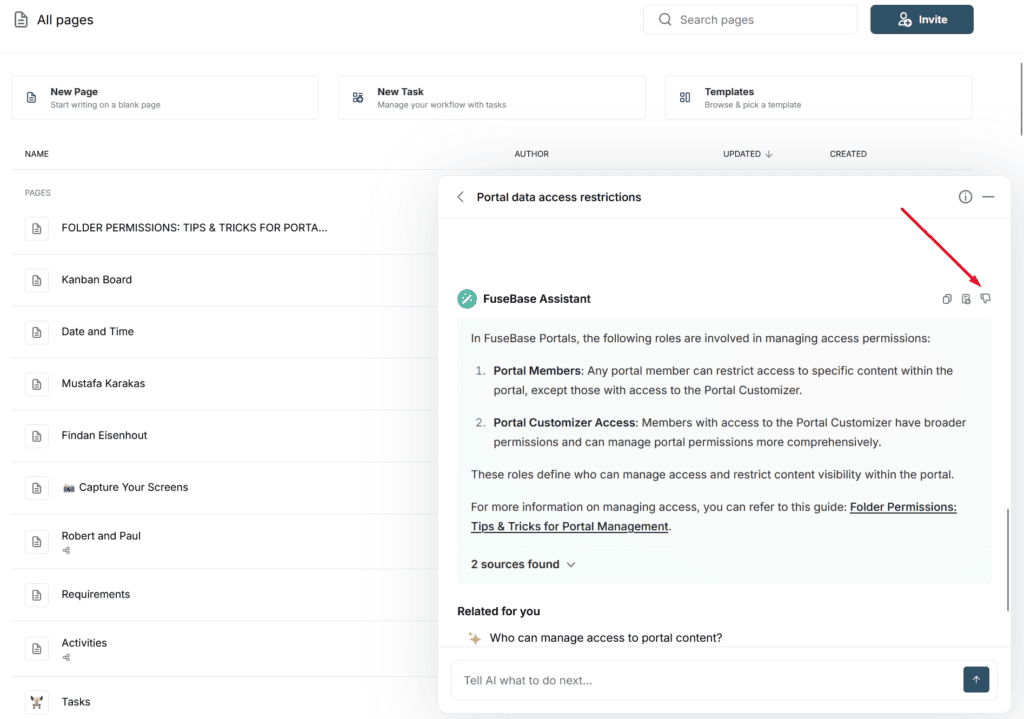Viewport: 1024px width, 719px height.
Task: Click page icon beside Date and Time
Action: pyautogui.click(x=37, y=332)
